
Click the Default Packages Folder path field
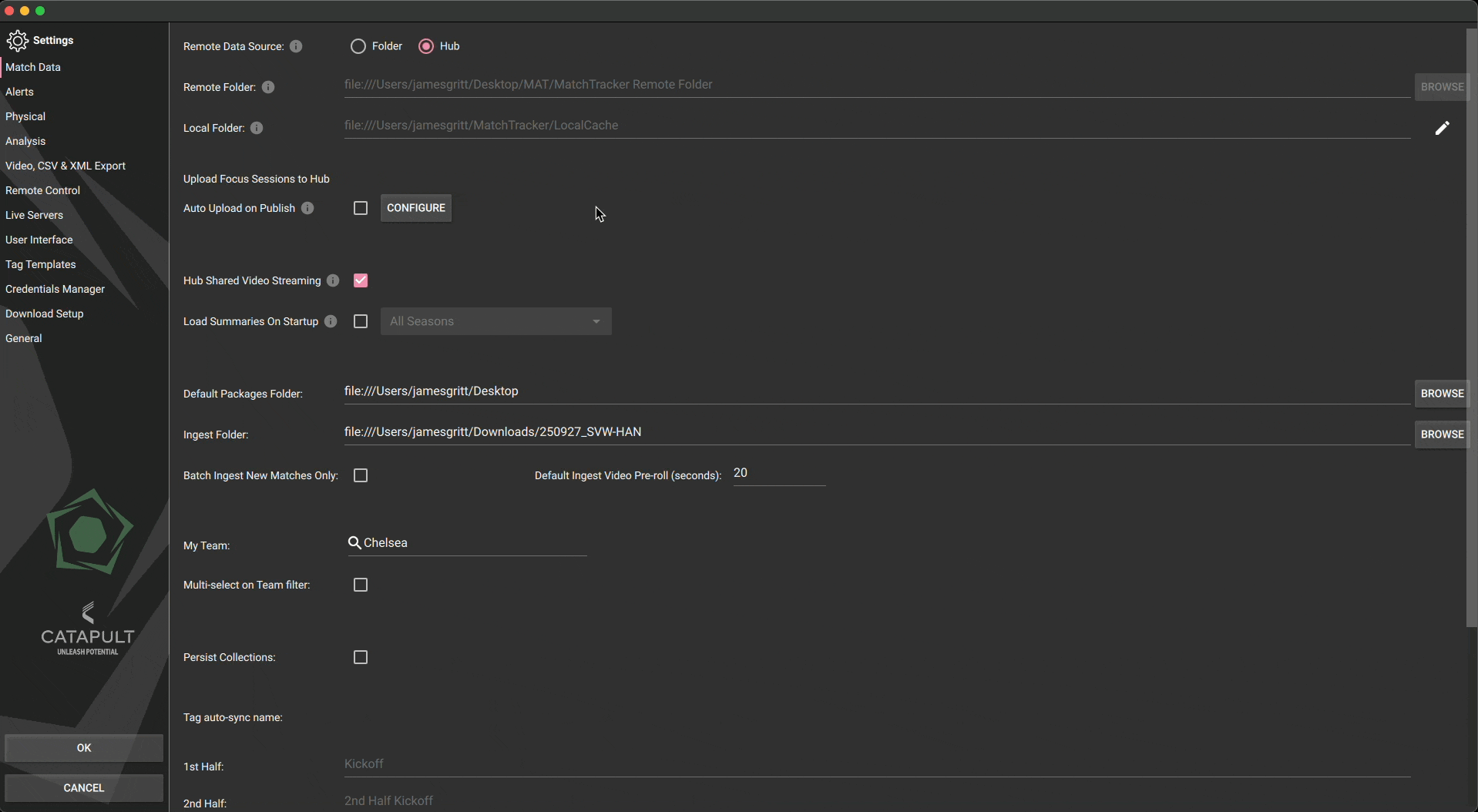[x=877, y=391]
